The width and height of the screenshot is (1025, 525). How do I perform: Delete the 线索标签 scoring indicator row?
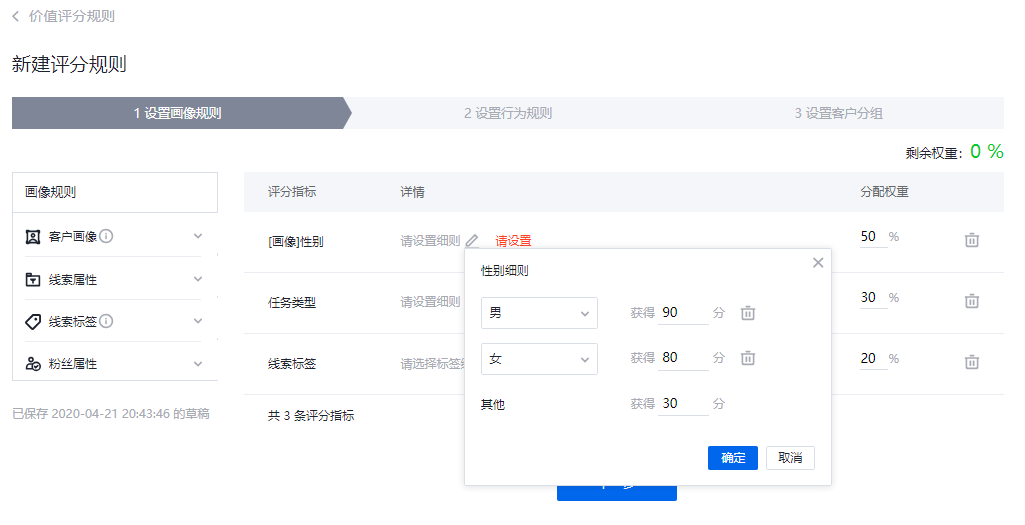click(x=971, y=362)
